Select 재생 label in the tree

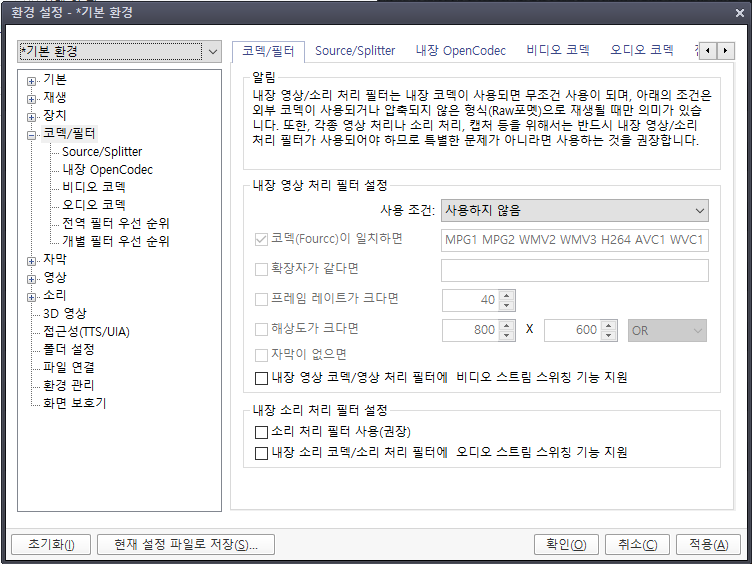coord(55,97)
